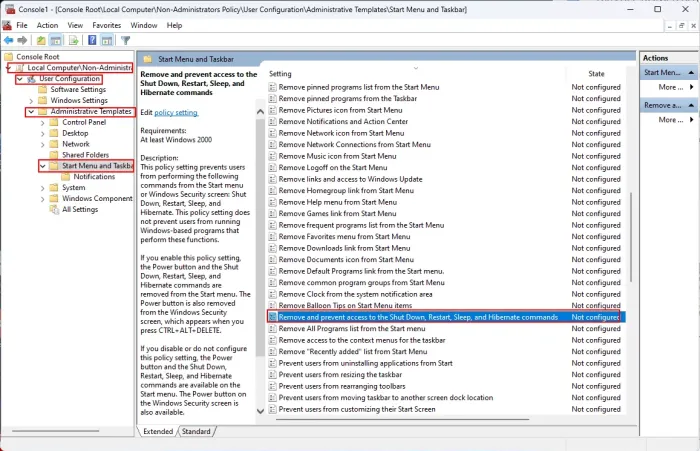
Task: Collapse the Administrative Templates tree arrow
Action: point(31,112)
